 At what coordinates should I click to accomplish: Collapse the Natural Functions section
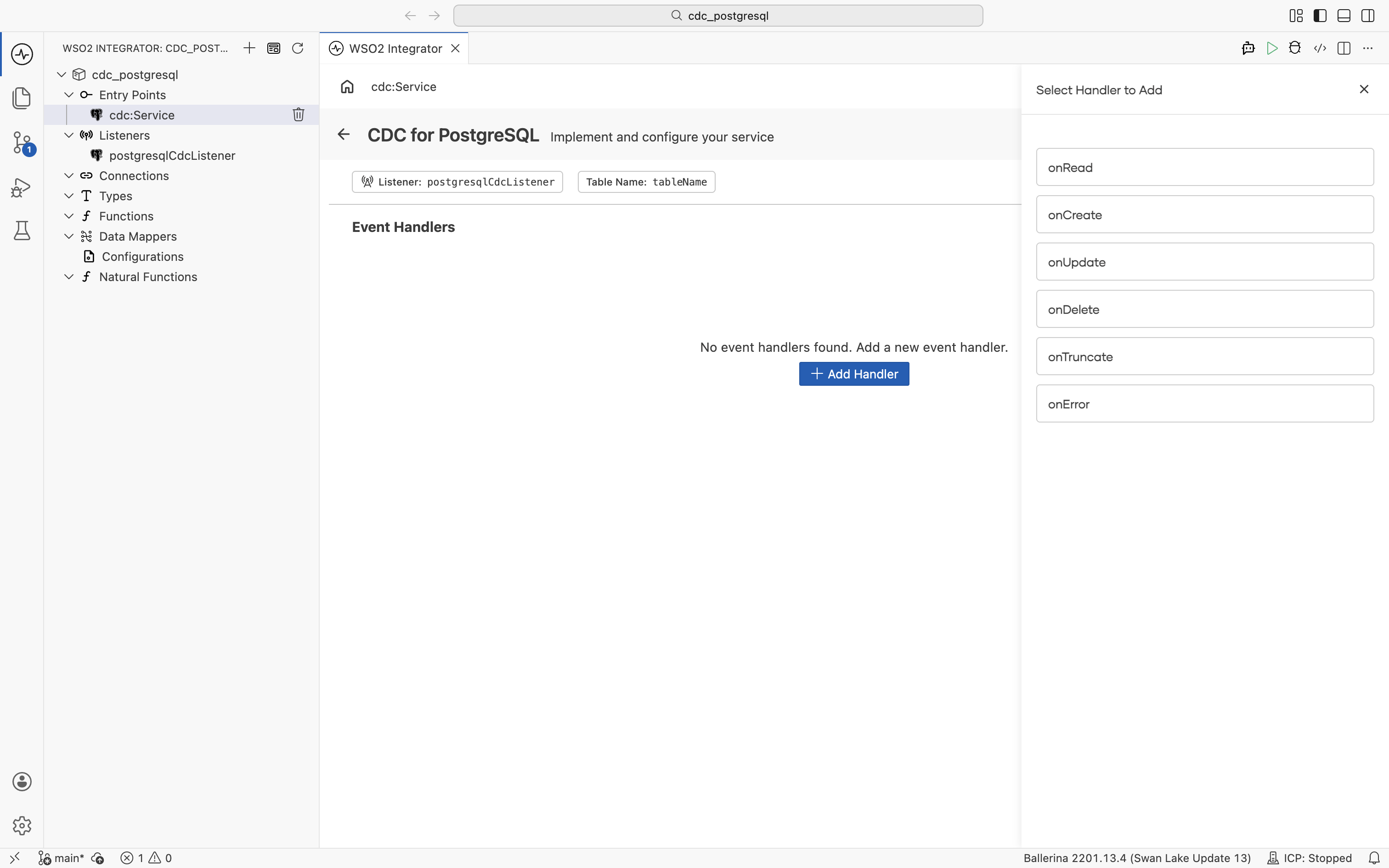point(69,276)
